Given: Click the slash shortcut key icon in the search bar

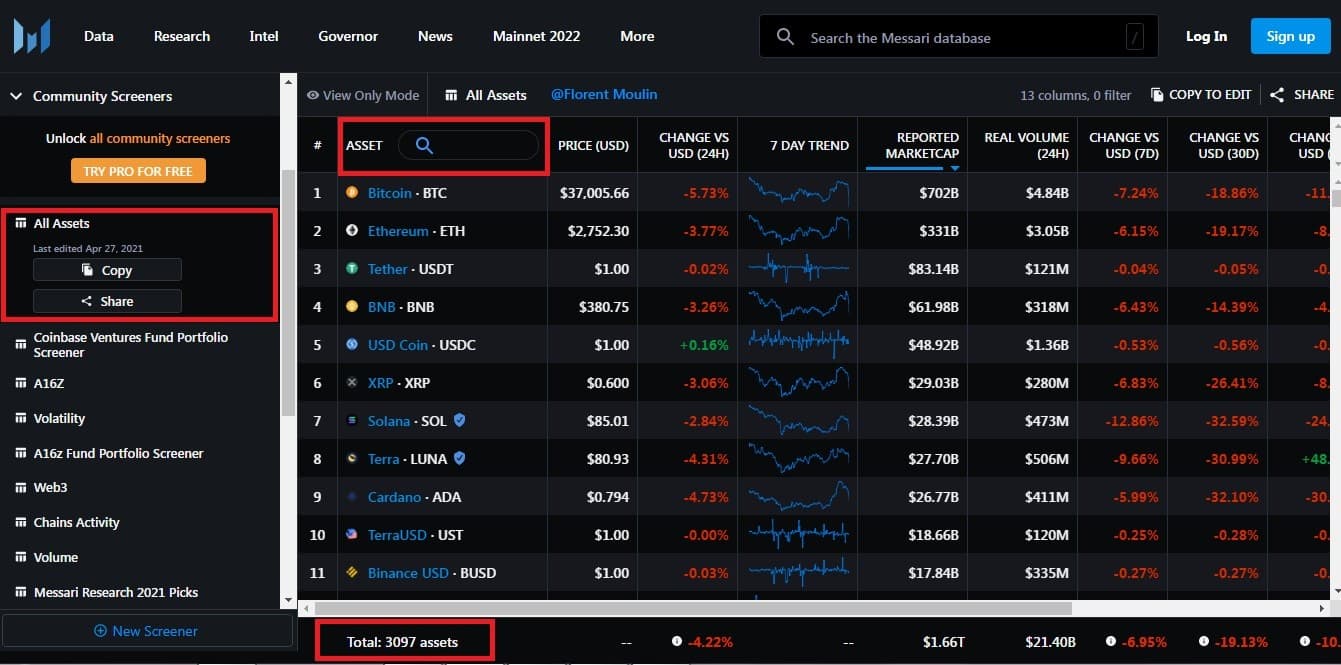Looking at the screenshot, I should point(1134,37).
